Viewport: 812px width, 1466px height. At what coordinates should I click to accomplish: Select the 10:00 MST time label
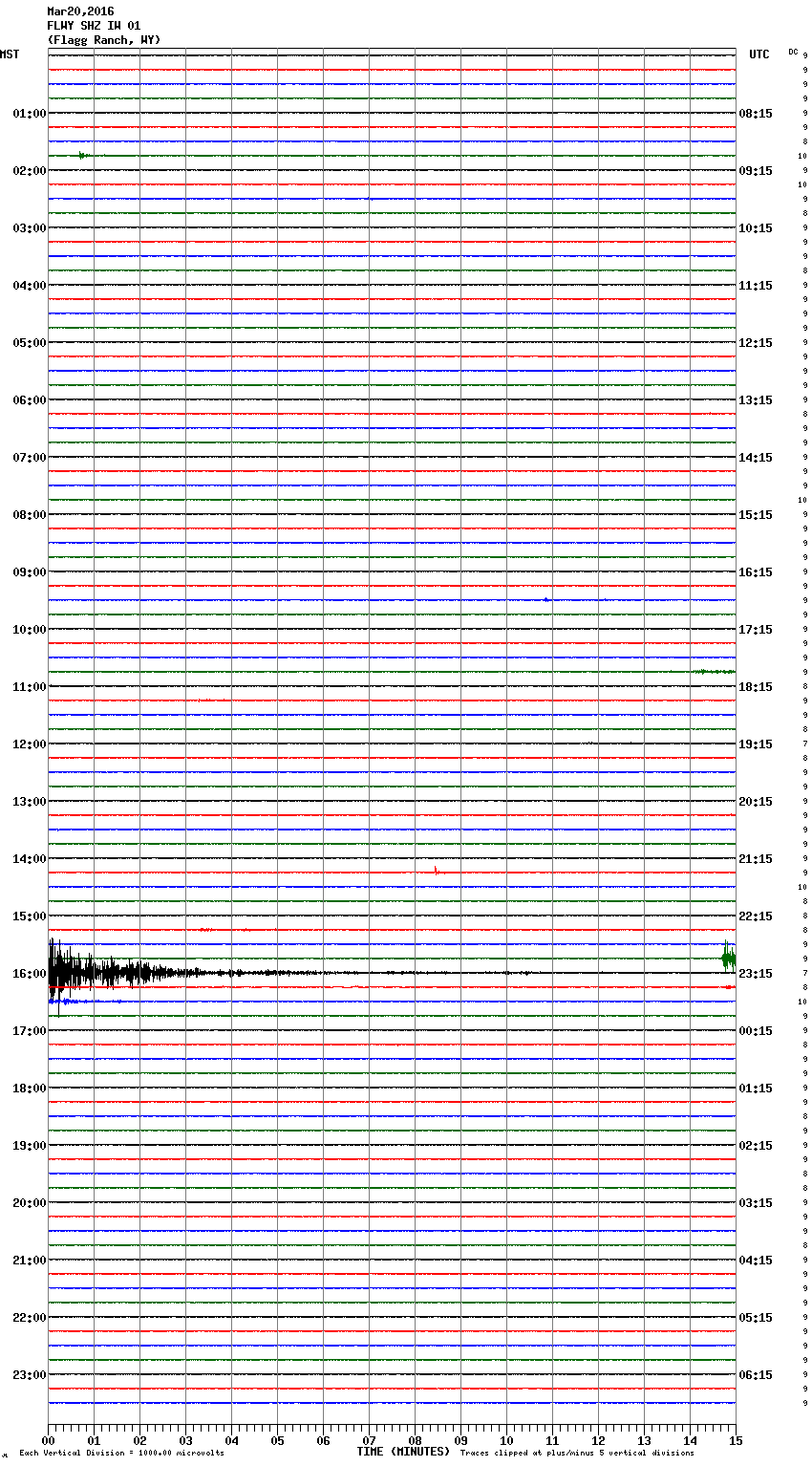30,630
